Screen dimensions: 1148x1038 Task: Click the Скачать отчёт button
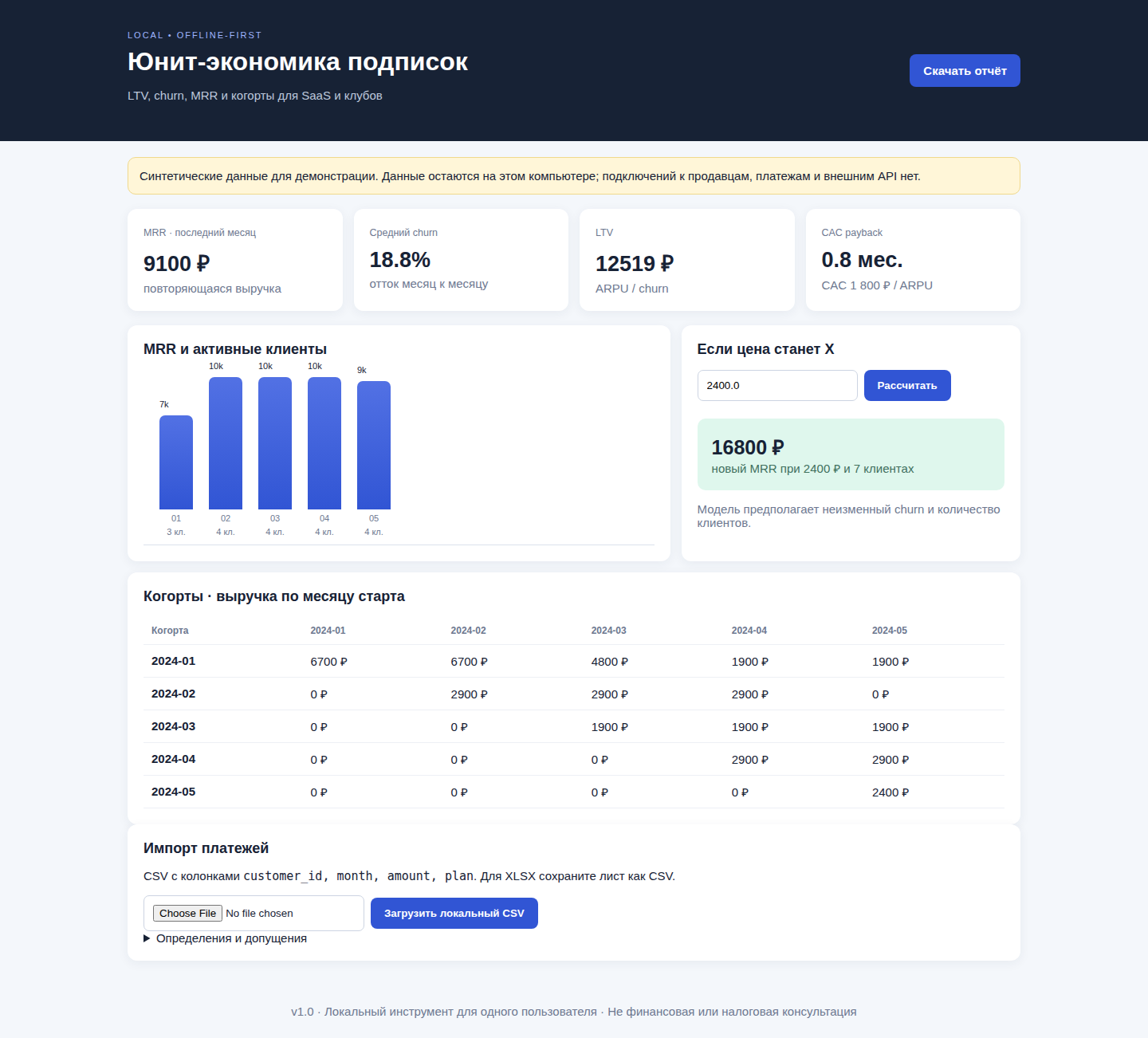coord(965,71)
